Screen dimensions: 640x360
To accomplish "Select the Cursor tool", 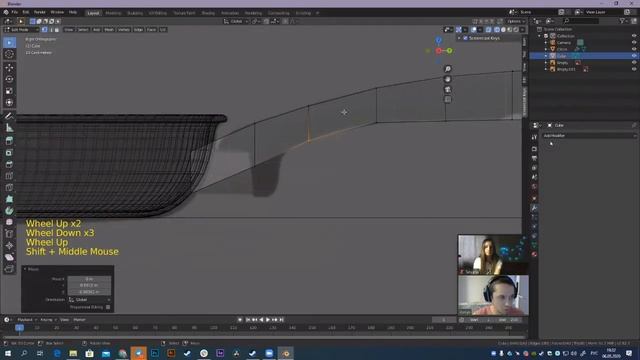I will 9,54.
